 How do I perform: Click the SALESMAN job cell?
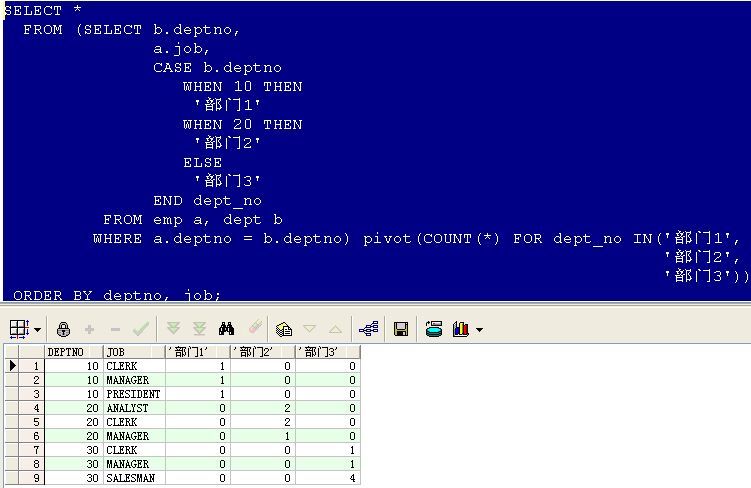(x=134, y=478)
